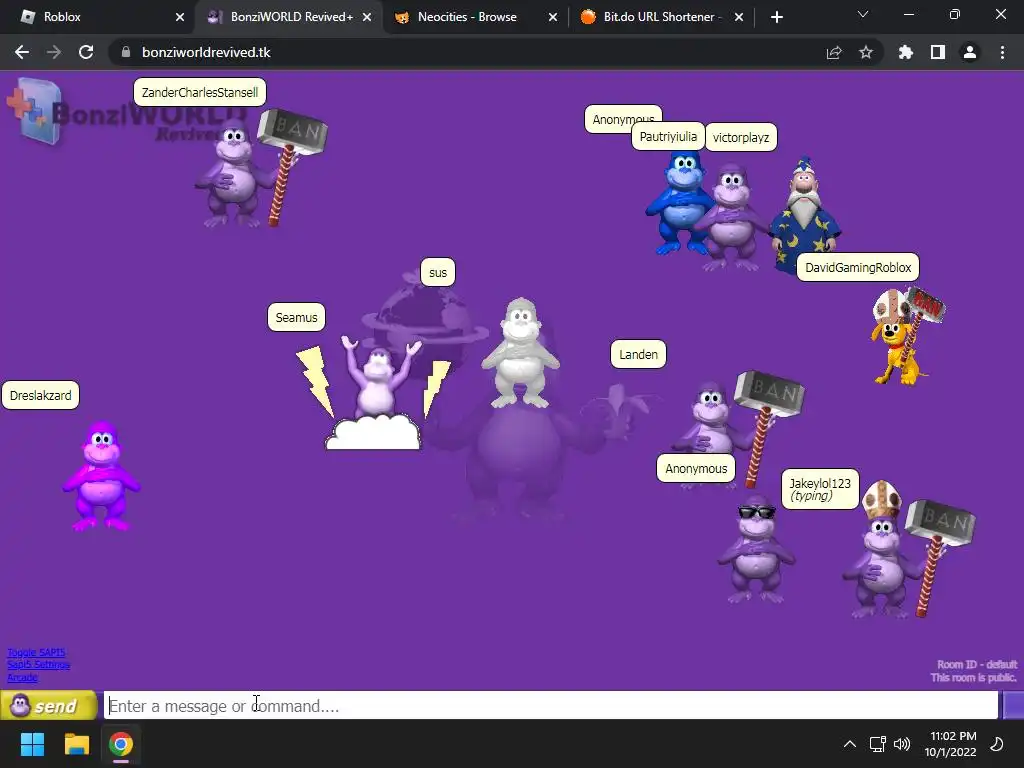
Task: Reload the BonziWORLD page
Action: point(86,52)
